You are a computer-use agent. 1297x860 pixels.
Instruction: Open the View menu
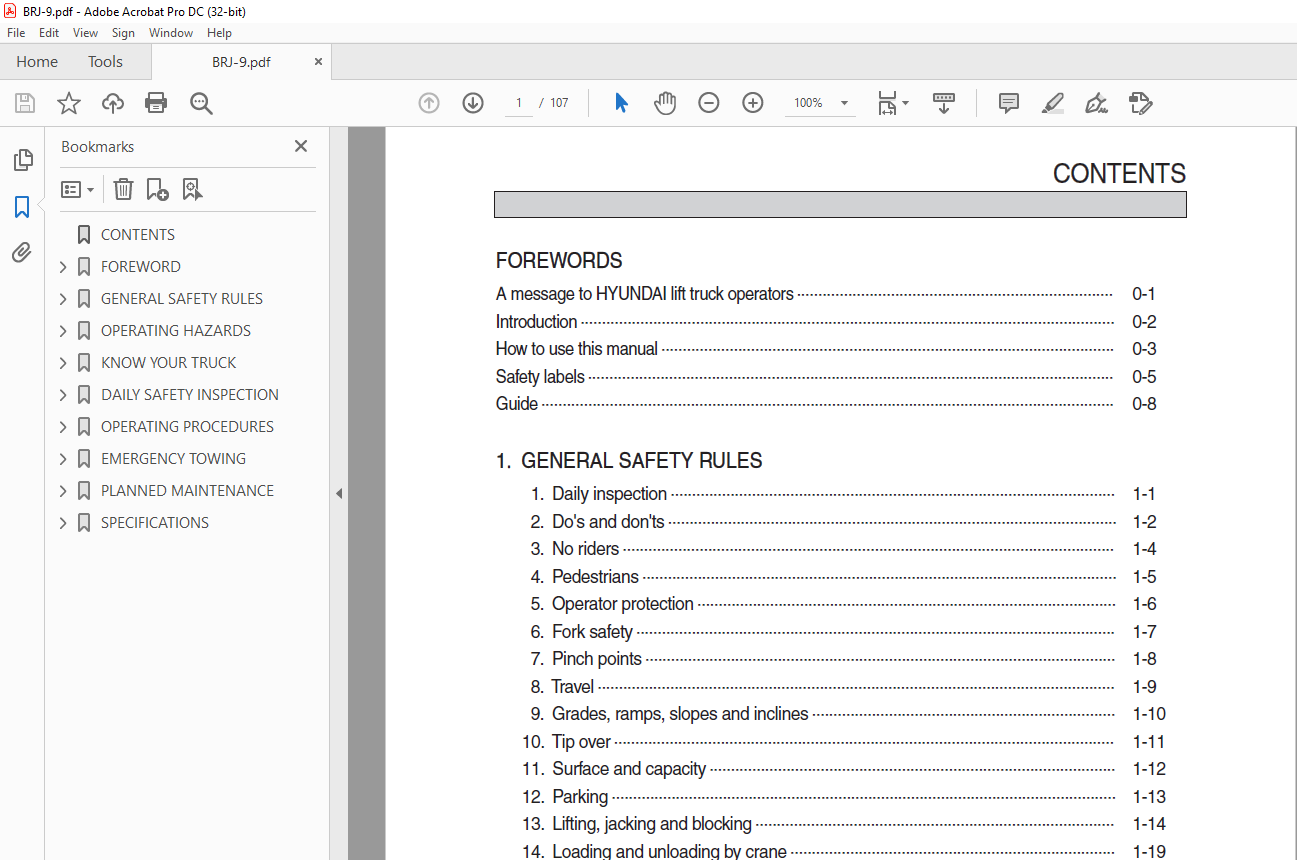86,33
